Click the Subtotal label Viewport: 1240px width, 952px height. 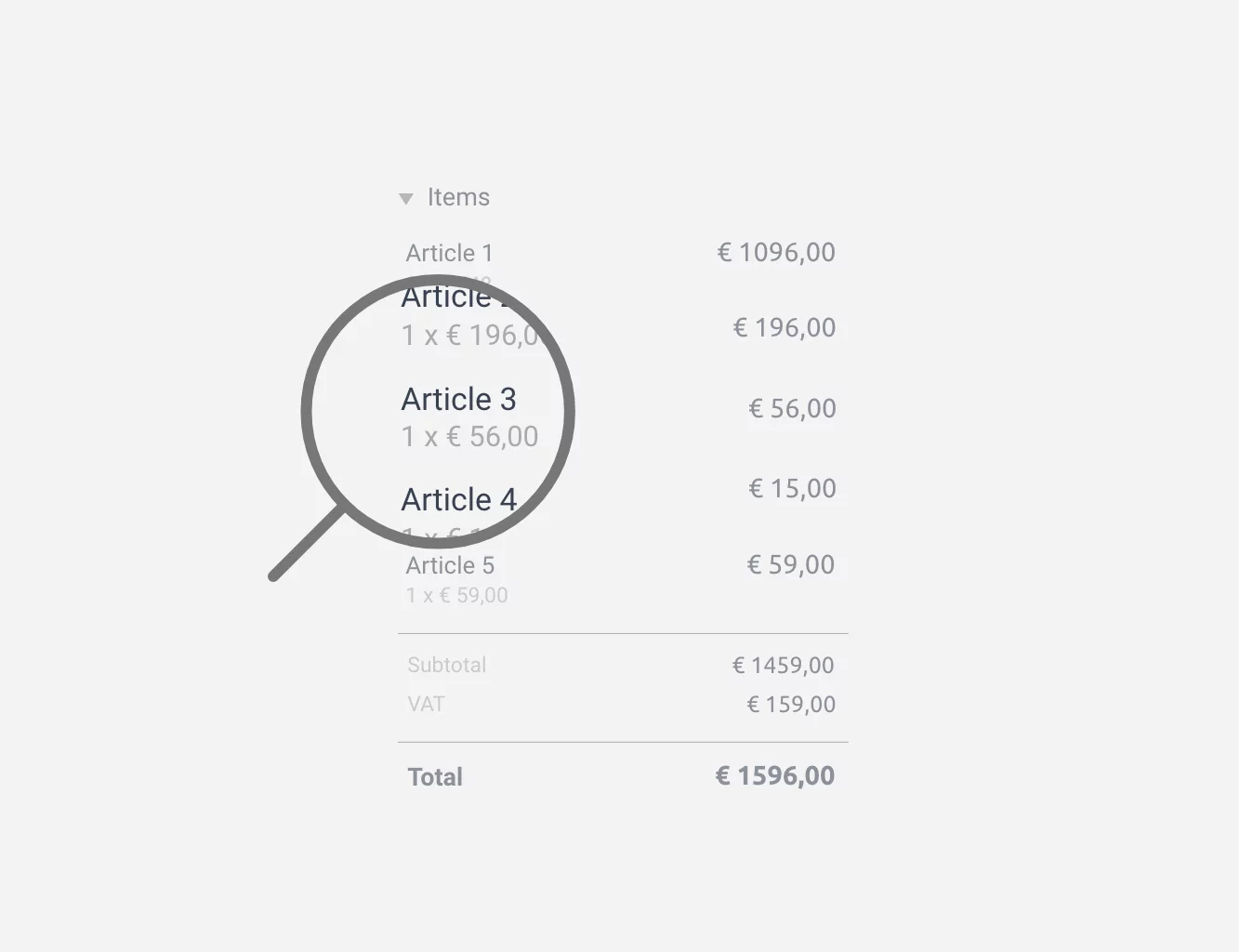click(x=447, y=665)
